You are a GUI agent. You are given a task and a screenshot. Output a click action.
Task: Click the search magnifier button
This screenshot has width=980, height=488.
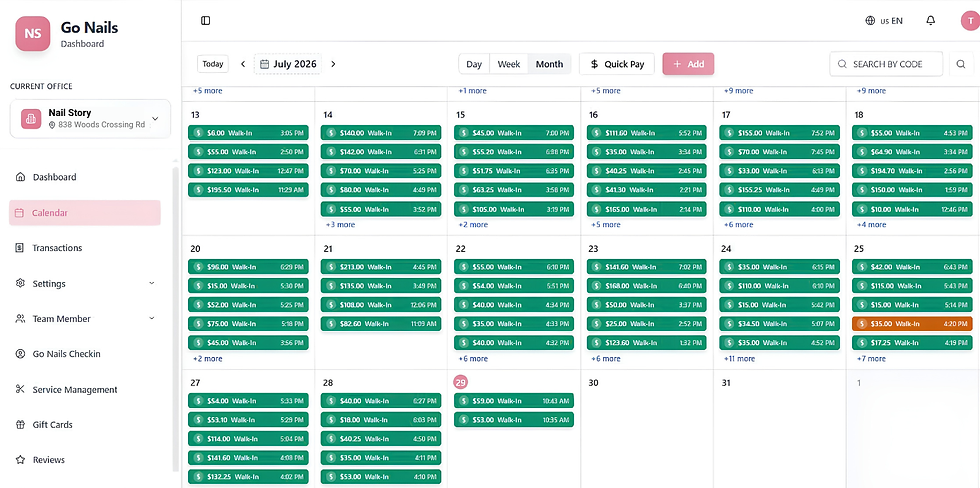point(961,64)
